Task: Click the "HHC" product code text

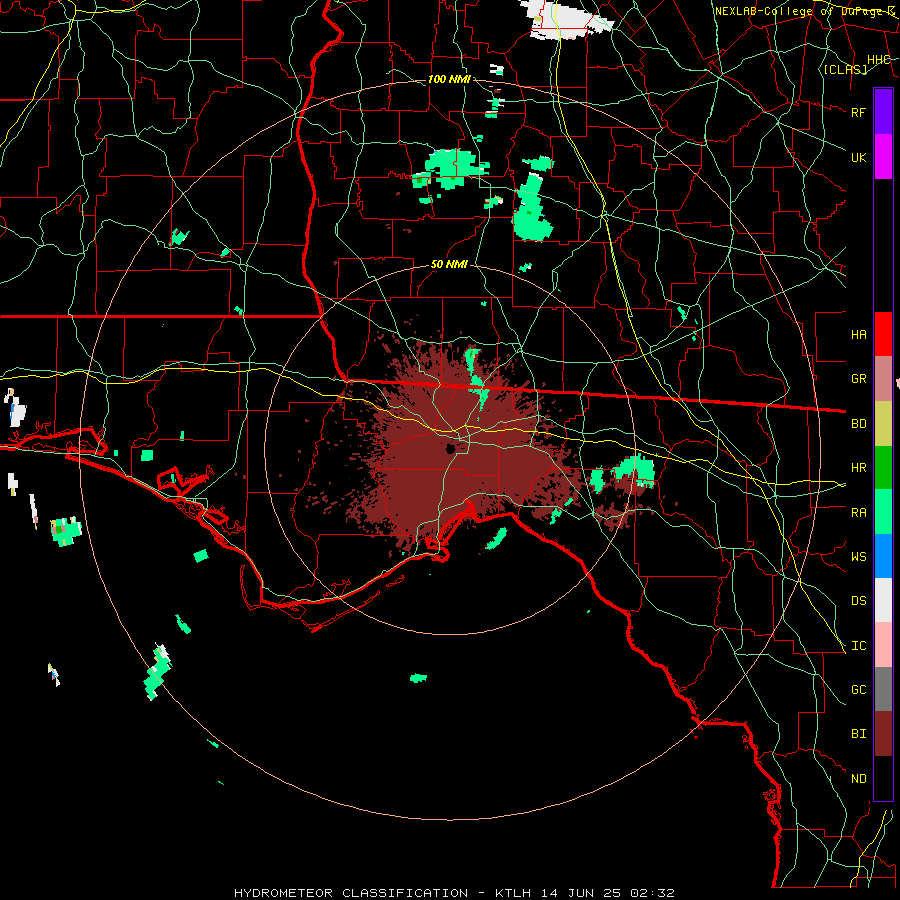Action: click(878, 59)
